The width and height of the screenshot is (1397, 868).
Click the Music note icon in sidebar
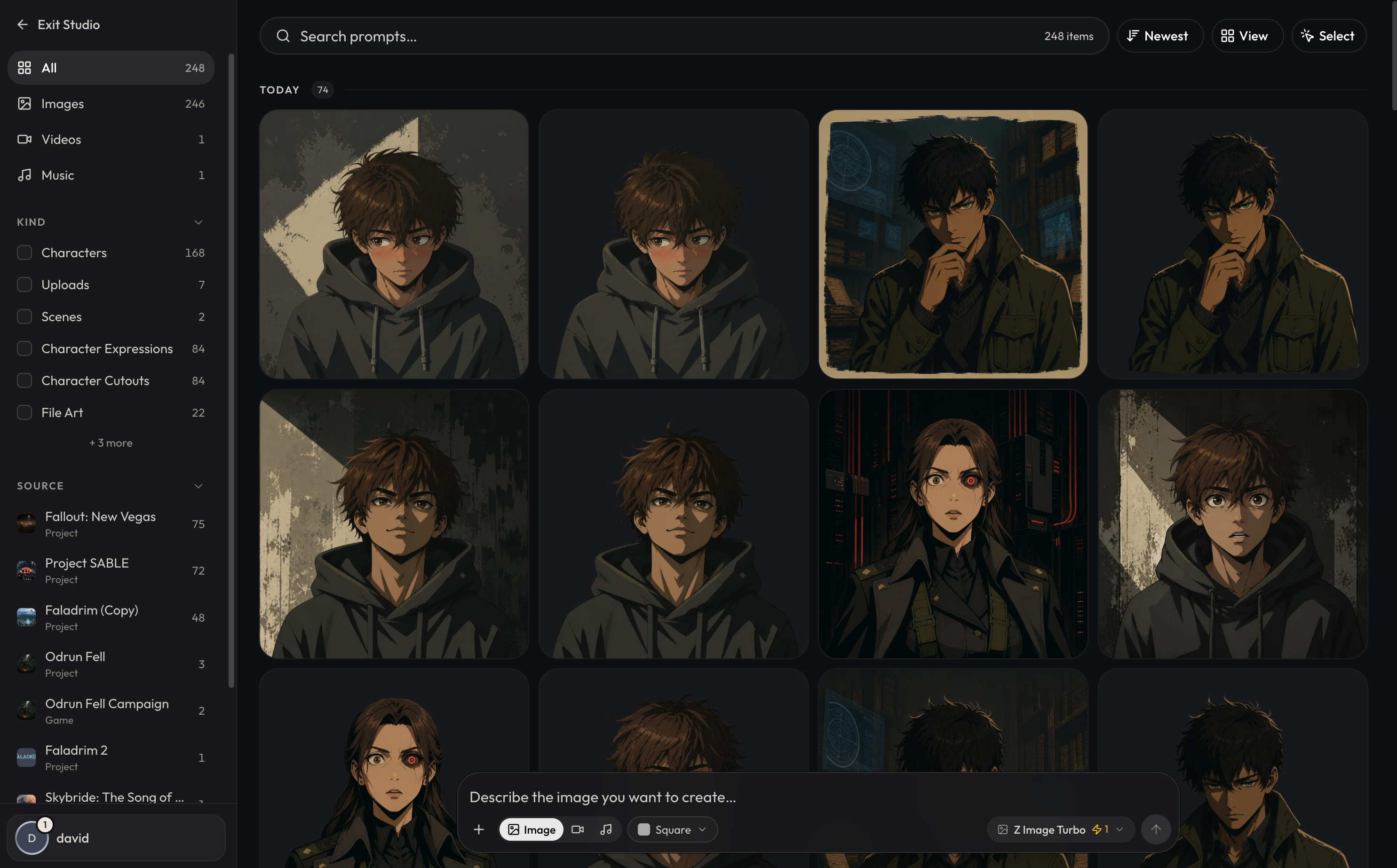click(24, 174)
